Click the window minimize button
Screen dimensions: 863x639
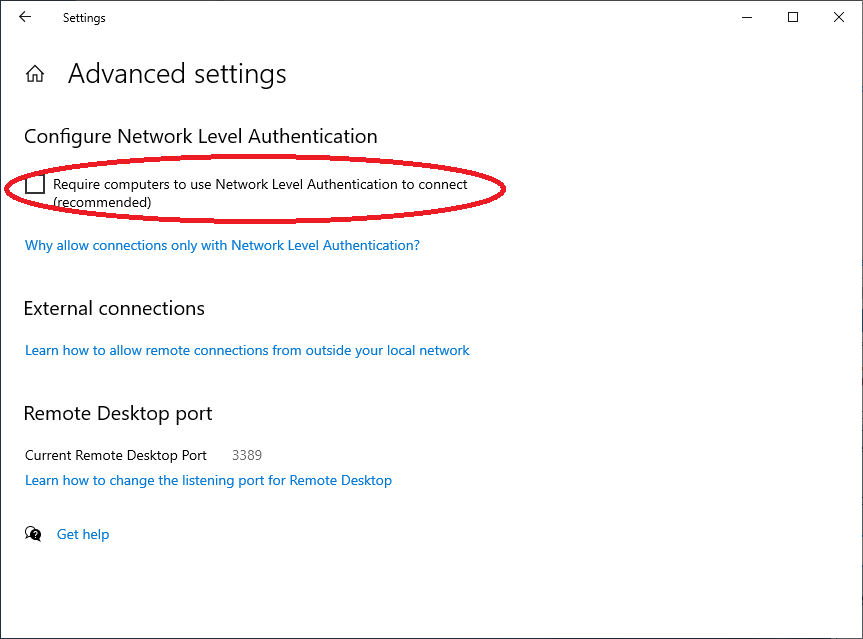(x=747, y=17)
